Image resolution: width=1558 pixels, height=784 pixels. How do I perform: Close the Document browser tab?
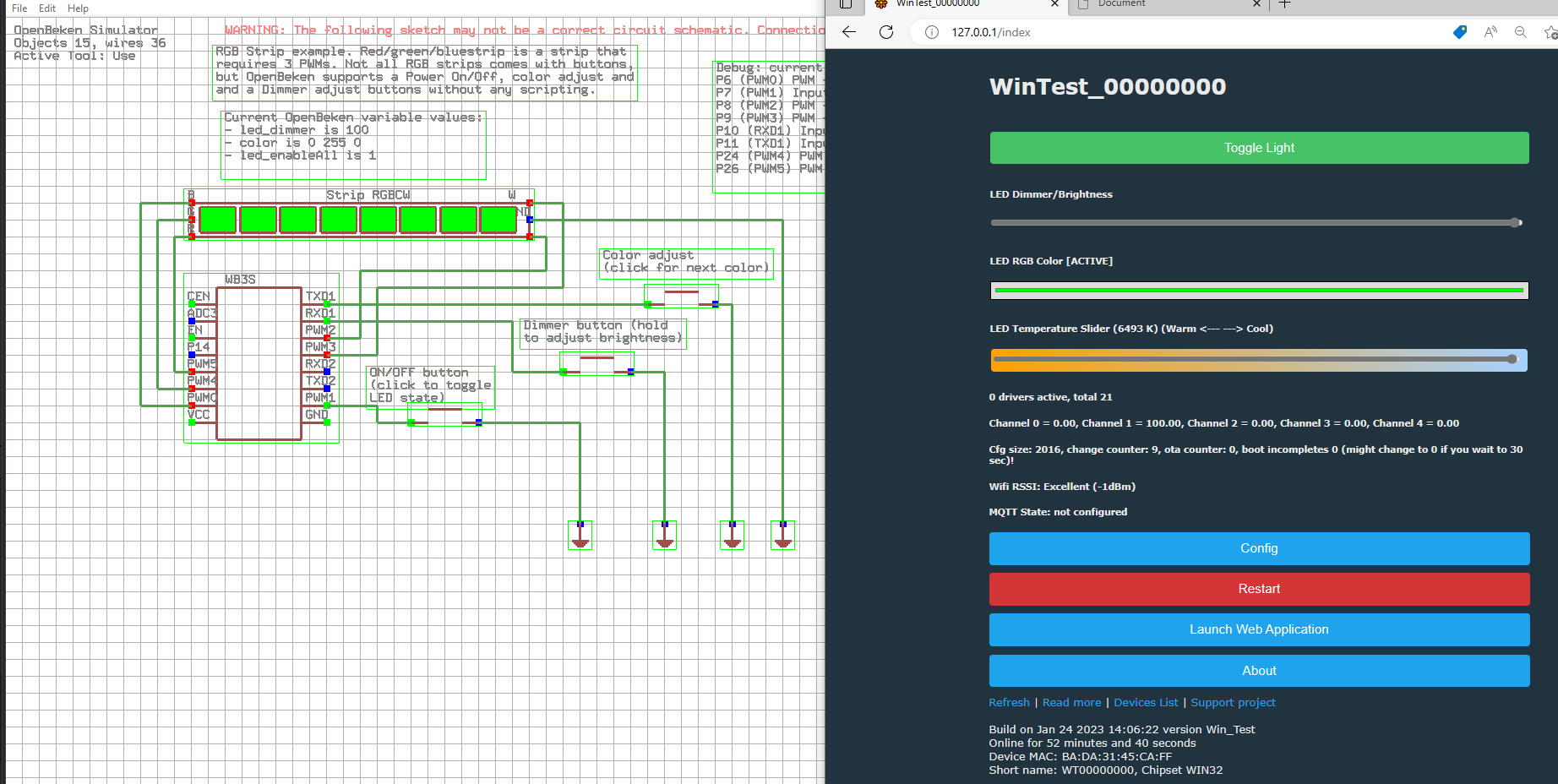point(1256,4)
